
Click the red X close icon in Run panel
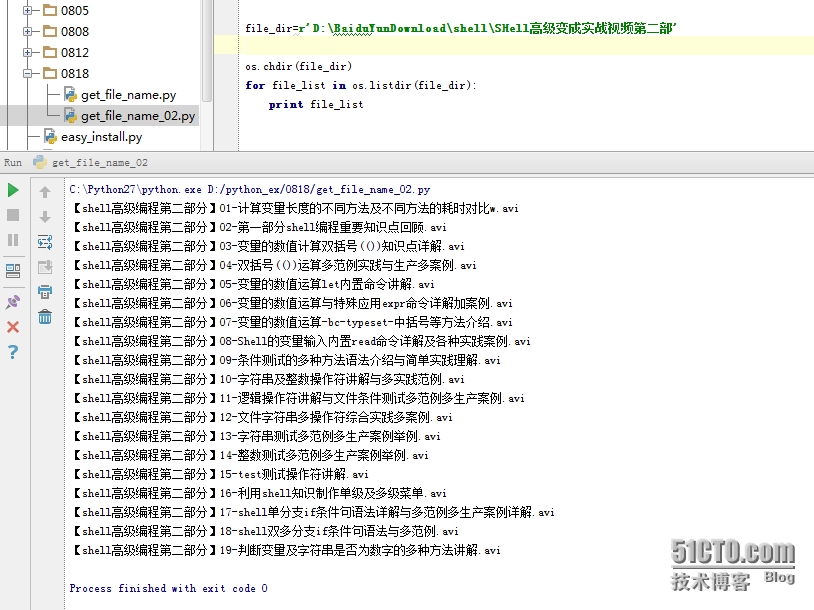coord(13,327)
